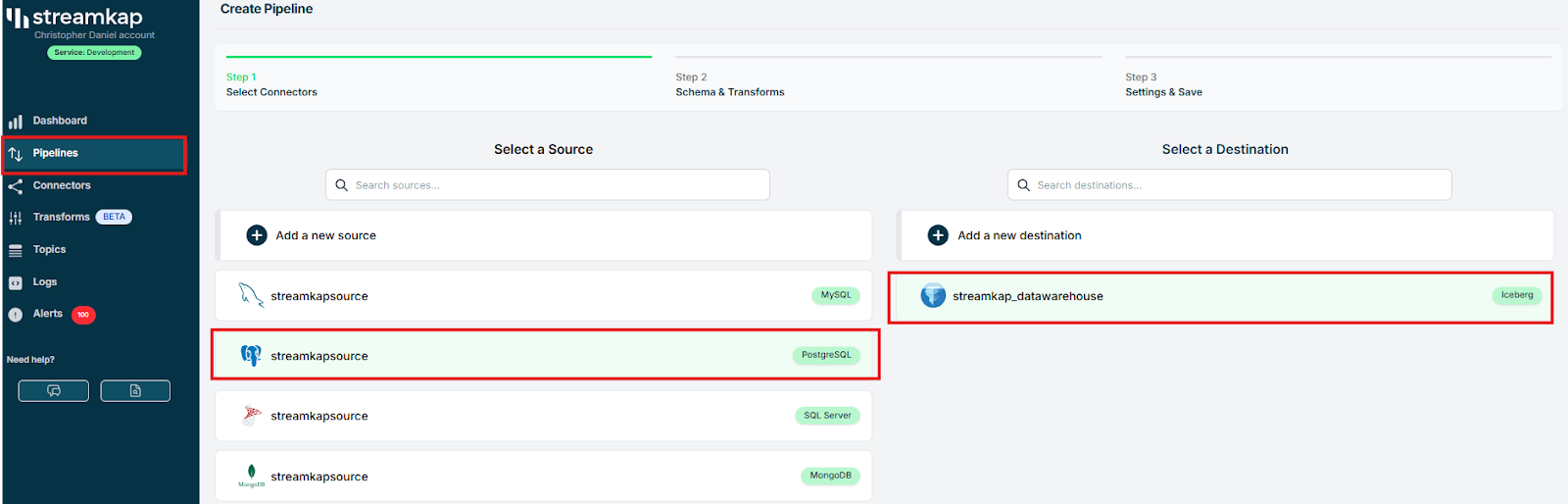Screen dimensions: 1568x504
Task: Click the Iceberg tag
Action: (x=1517, y=295)
